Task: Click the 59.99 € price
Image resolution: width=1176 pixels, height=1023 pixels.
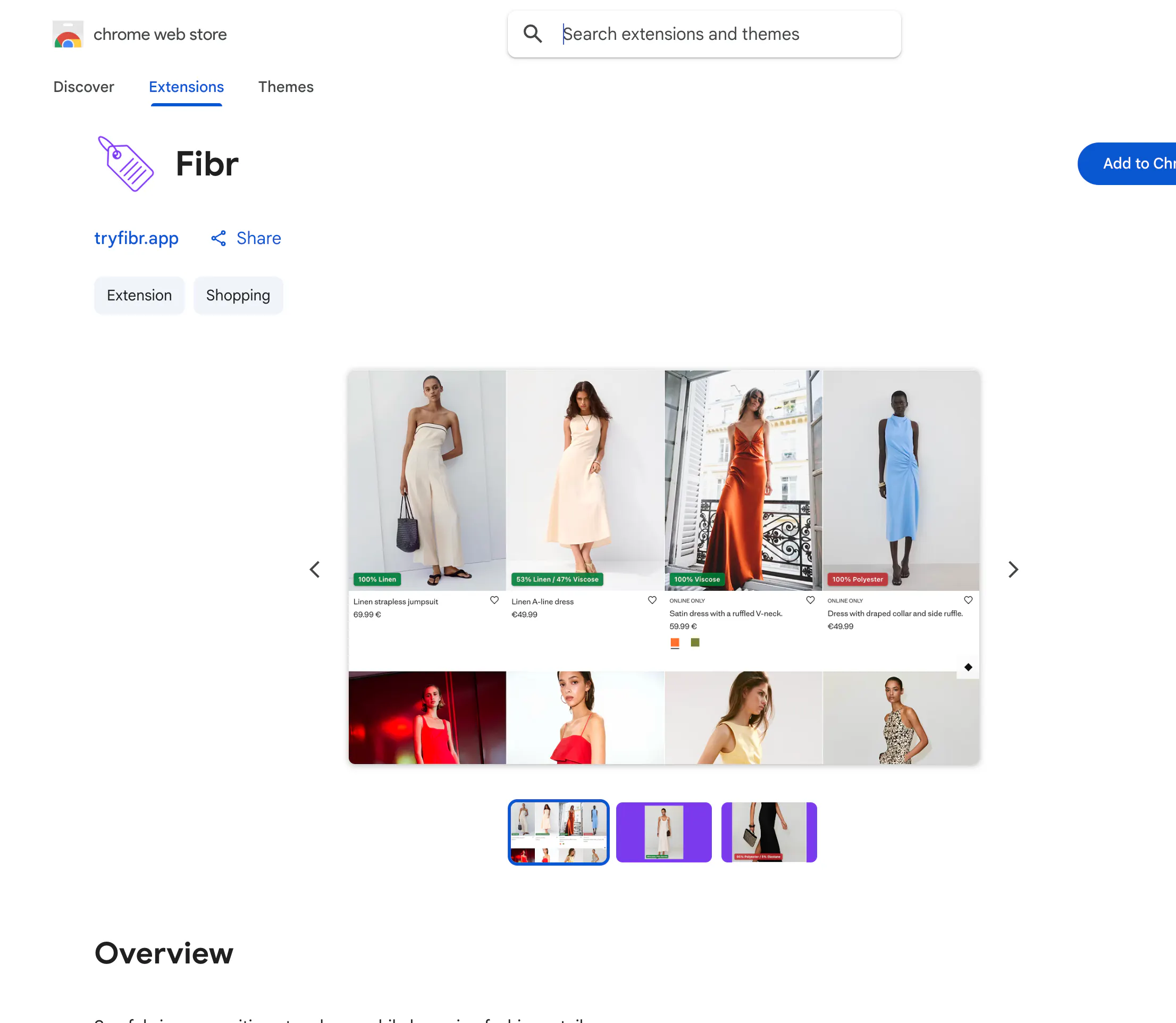Action: tap(683, 626)
